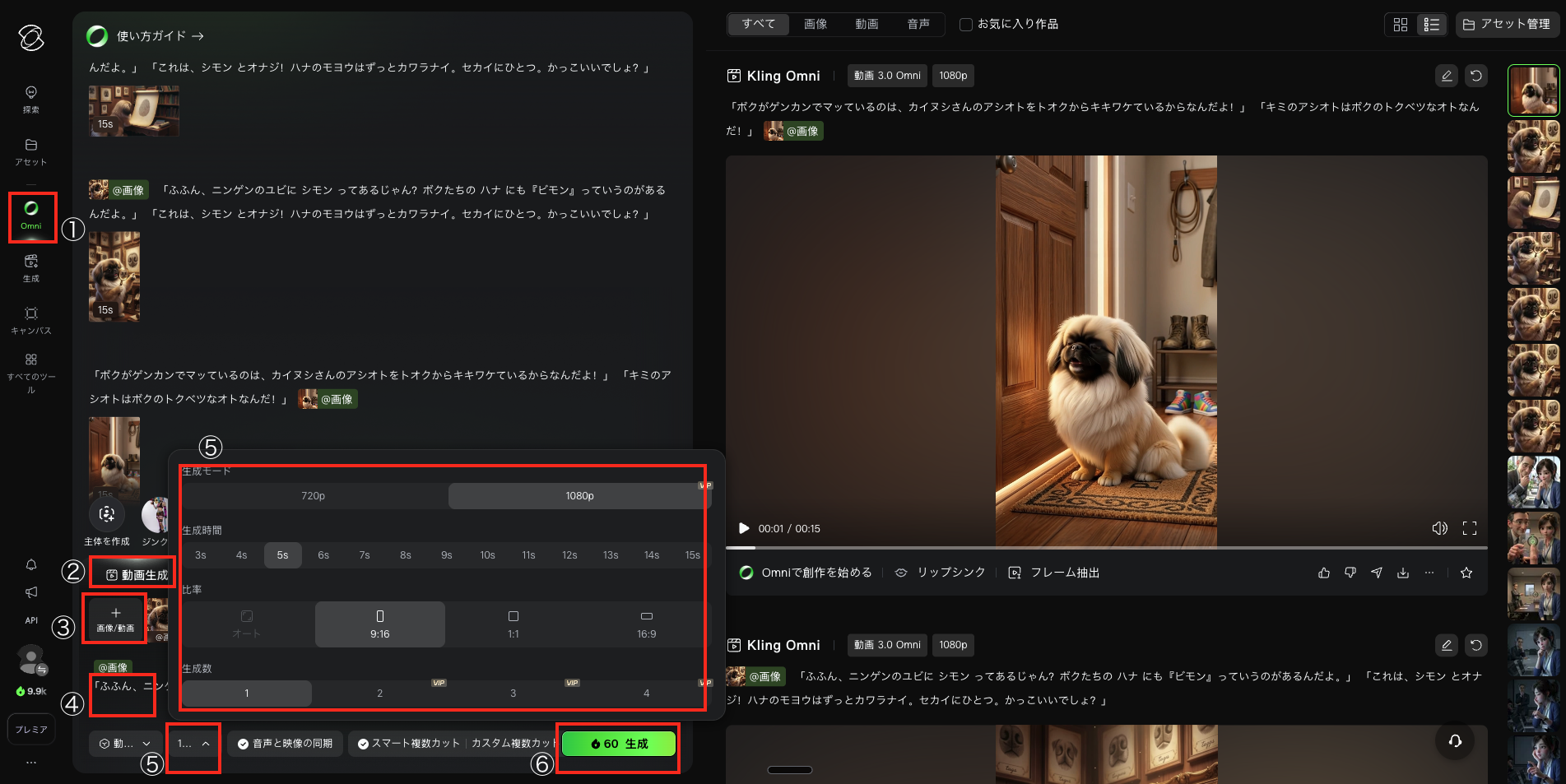Click the green 生成 button
This screenshot has width=1566, height=784.
coord(619,744)
